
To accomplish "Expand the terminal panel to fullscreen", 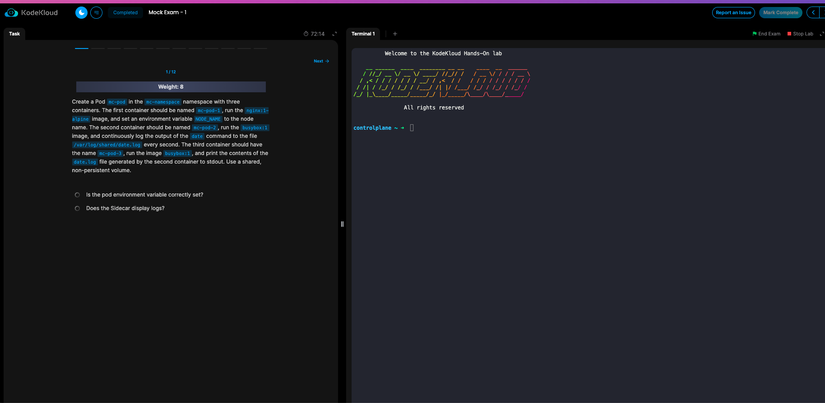I will coord(822,34).
